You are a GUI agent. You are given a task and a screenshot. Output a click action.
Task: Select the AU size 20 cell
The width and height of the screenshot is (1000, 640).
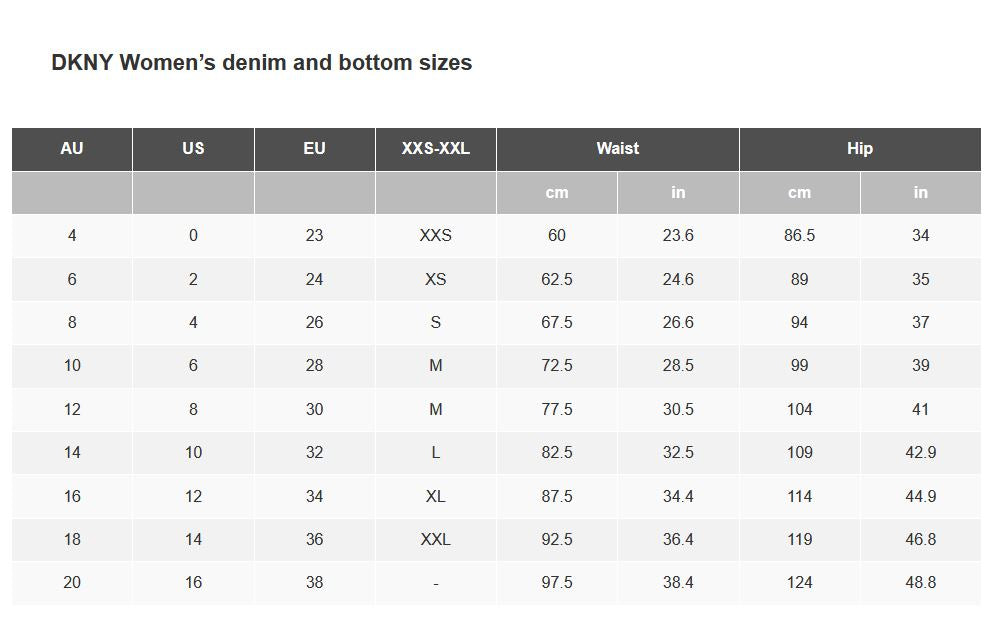pos(72,583)
